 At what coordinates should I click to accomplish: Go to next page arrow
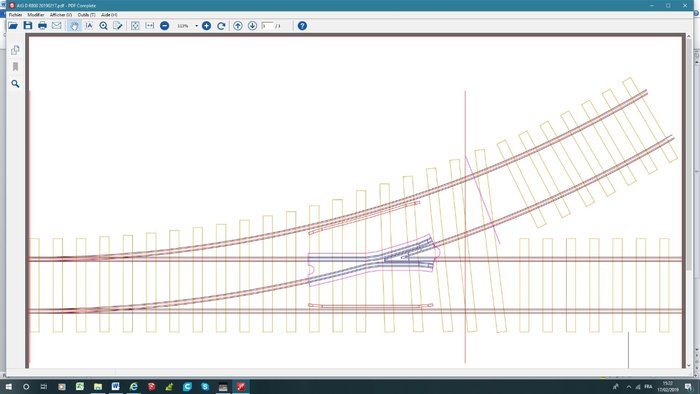(x=252, y=26)
